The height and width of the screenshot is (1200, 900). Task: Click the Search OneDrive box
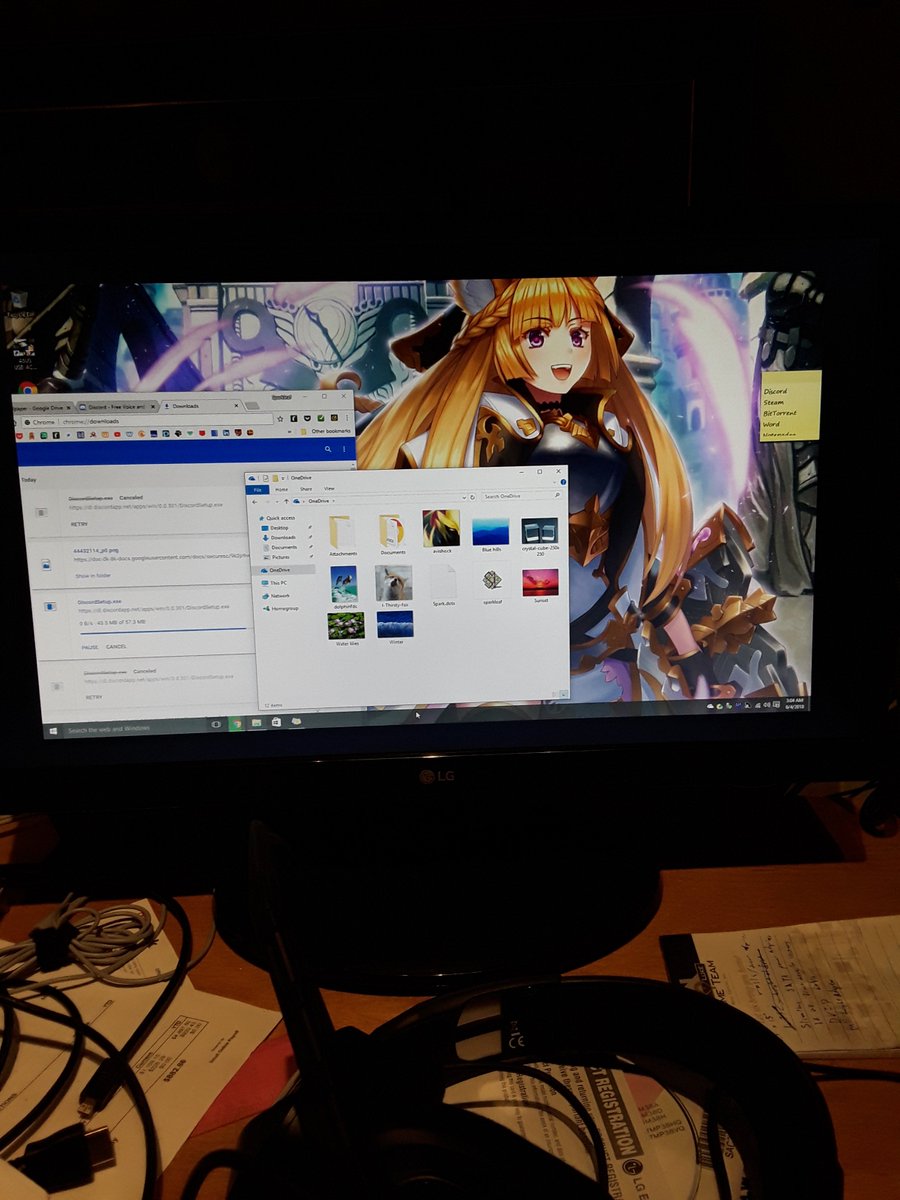point(520,496)
